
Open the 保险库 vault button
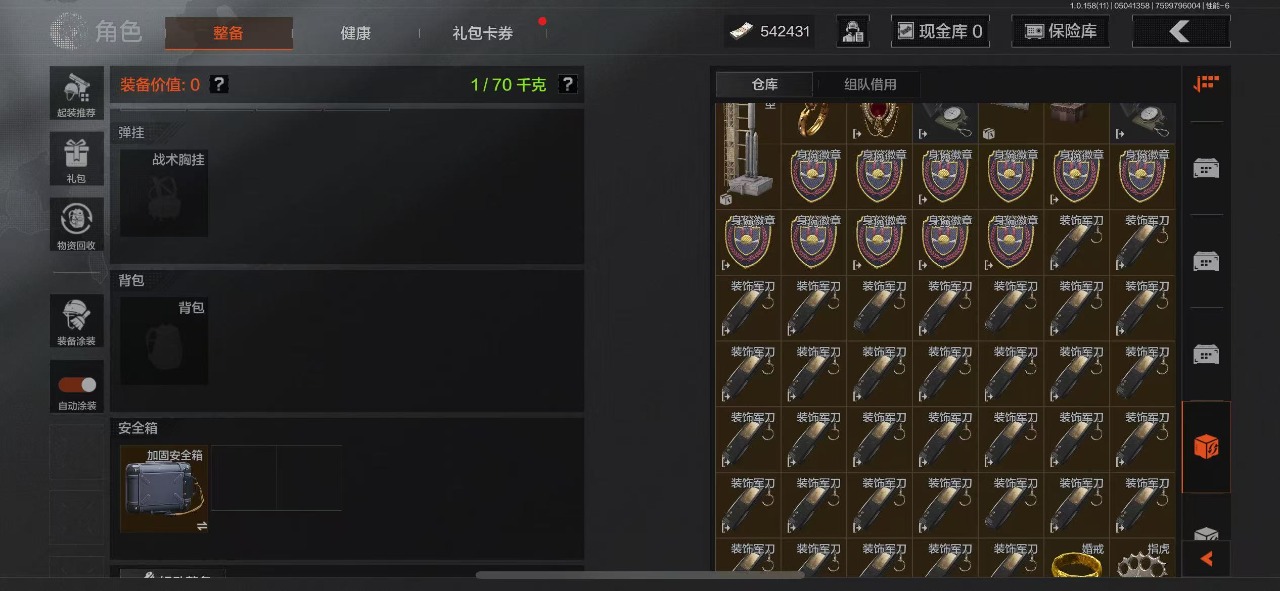[1060, 31]
